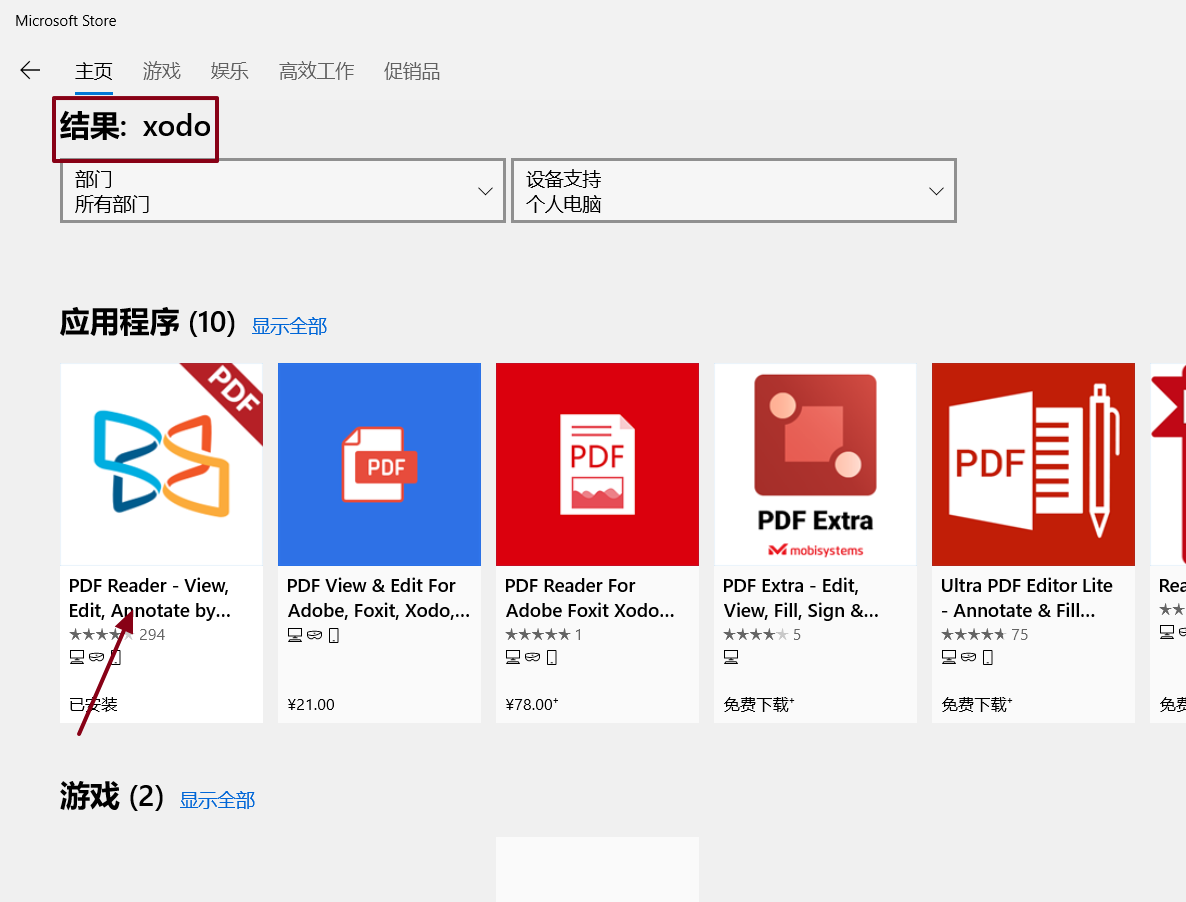Click the phone icon under PDF Reader For Adobe Foxit Xodo

click(x=551, y=656)
